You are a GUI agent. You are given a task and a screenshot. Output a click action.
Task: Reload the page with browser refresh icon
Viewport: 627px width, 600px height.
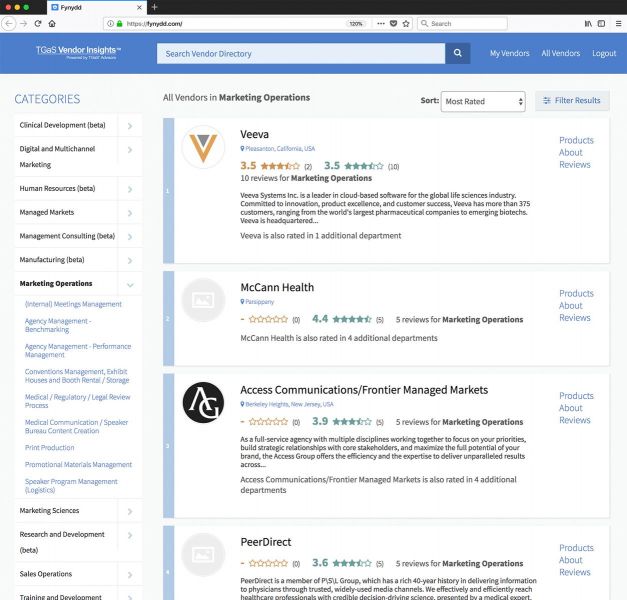point(38,23)
